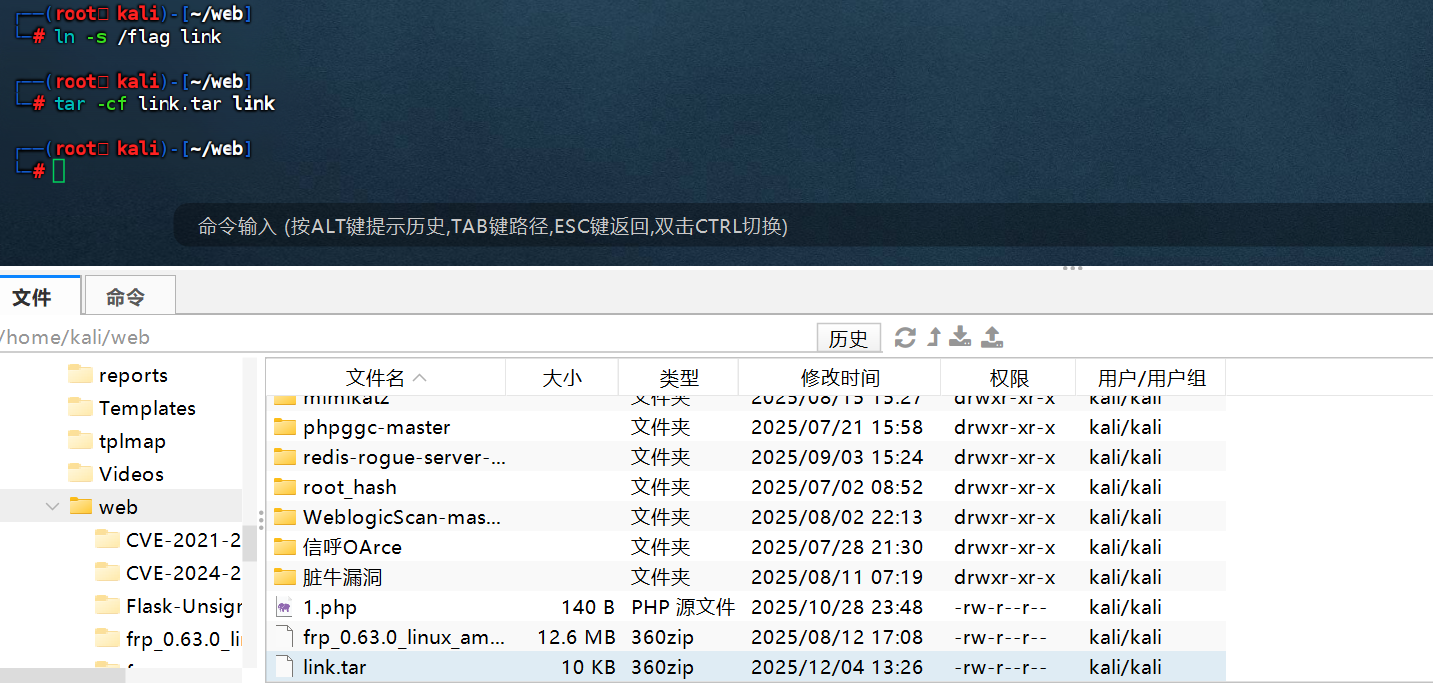Screen dimensions: 1433x683
Task: Sort files by the 文件名 column
Action: [x=387, y=377]
